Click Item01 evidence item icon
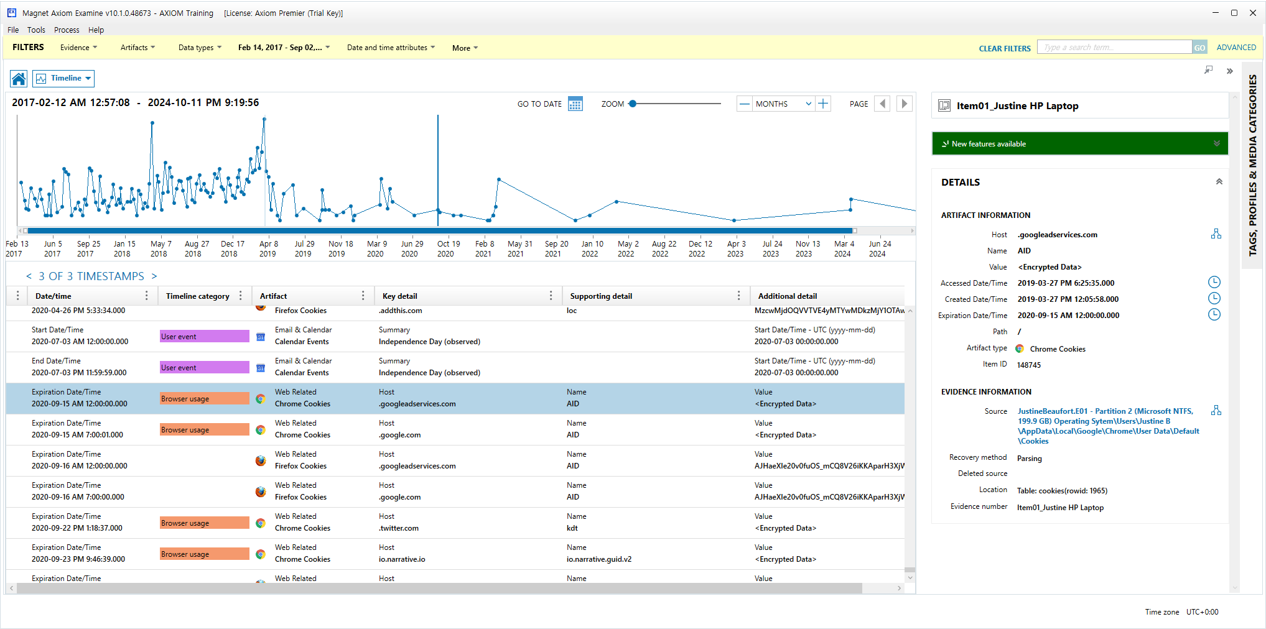The height and width of the screenshot is (629, 1266). (x=944, y=106)
